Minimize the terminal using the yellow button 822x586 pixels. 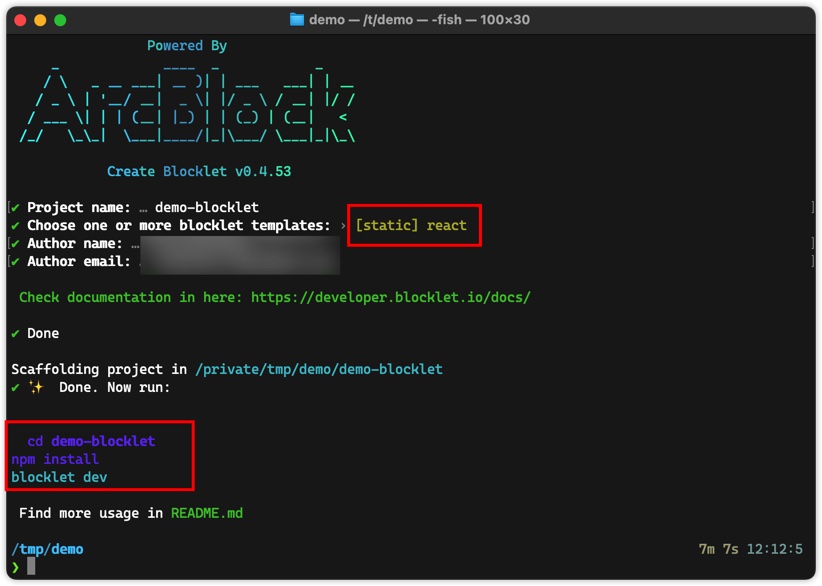(x=40, y=20)
